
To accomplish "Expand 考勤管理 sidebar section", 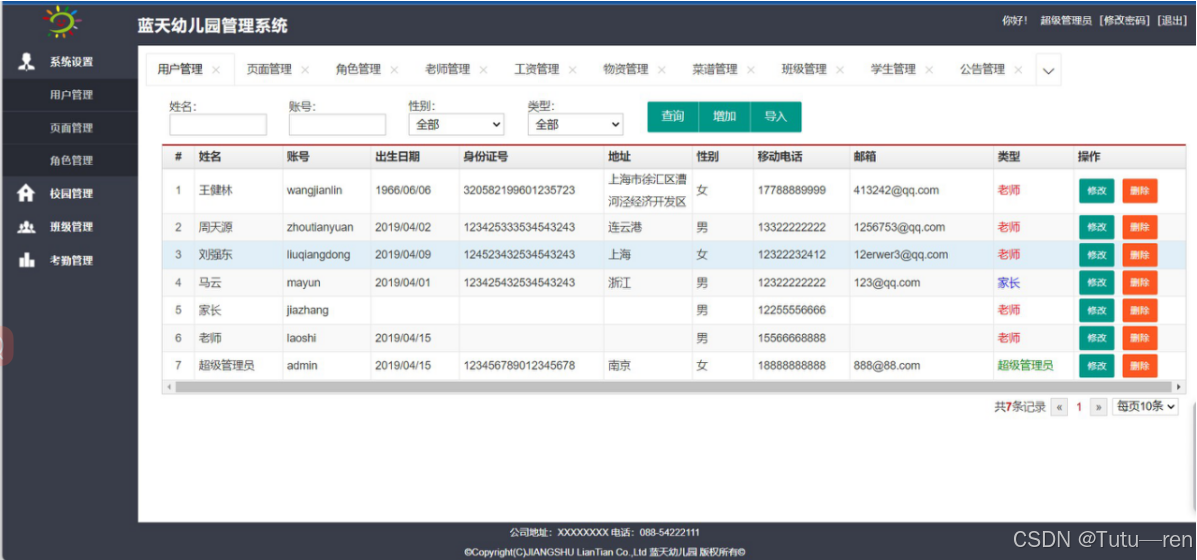I will [x=70, y=260].
